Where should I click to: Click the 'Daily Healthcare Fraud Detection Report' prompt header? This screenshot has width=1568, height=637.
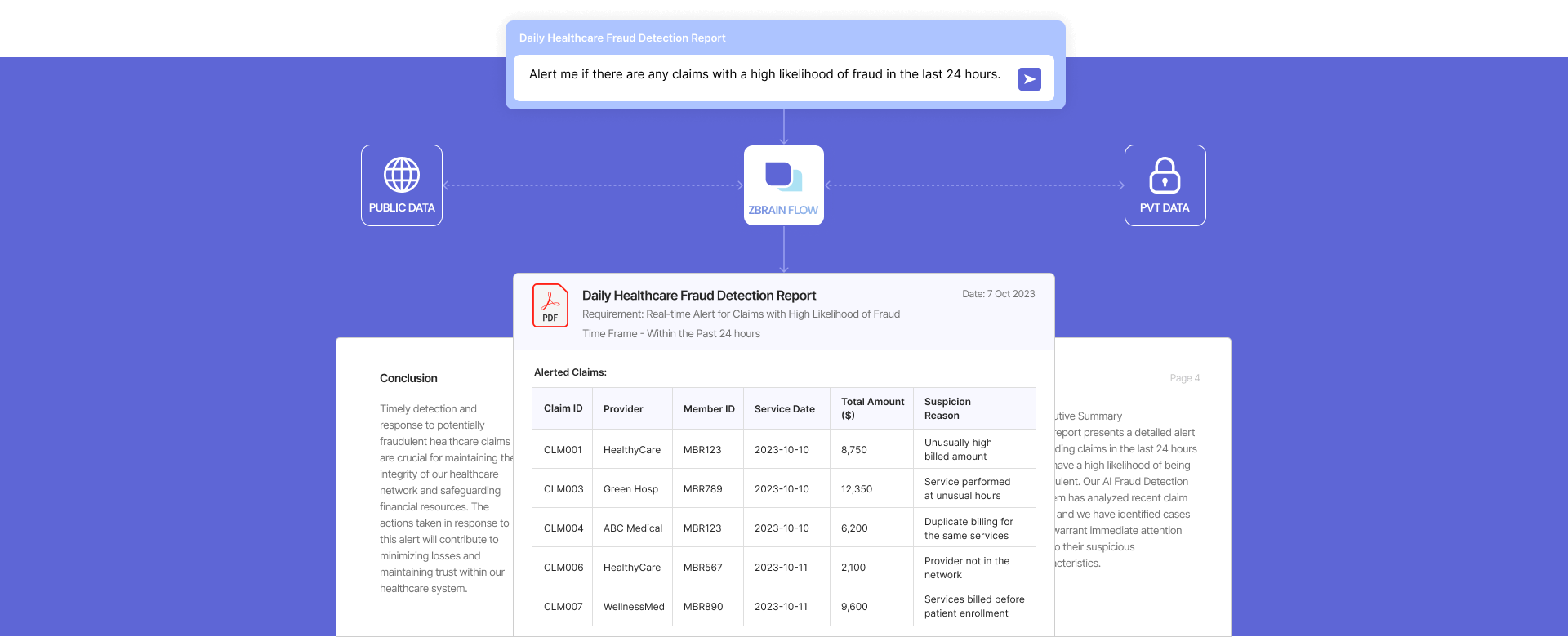tap(622, 38)
